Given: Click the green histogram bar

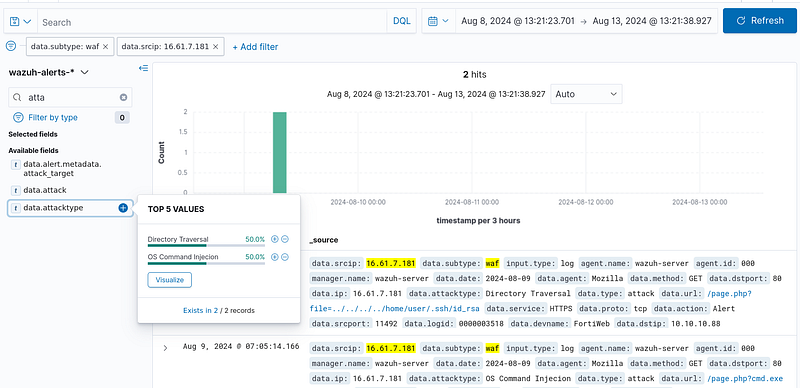Looking at the screenshot, I should 280,153.
